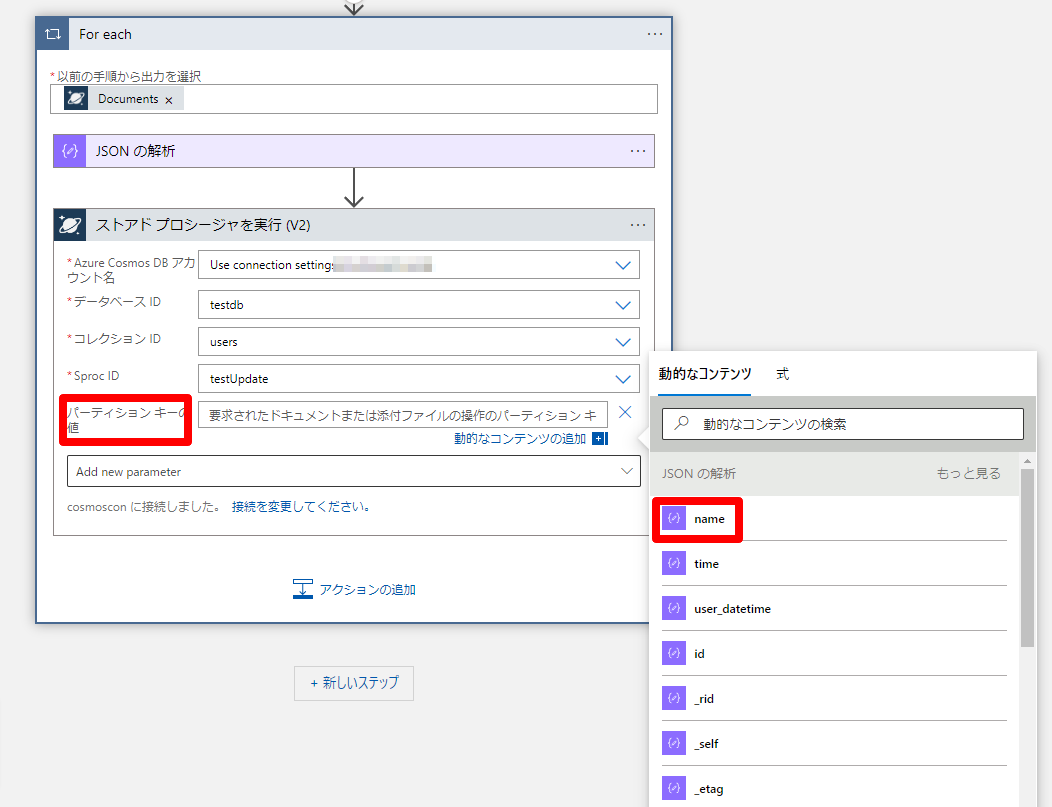Screen dimensions: 1052x807
Task: Remove the Documents token
Action: [x=169, y=100]
